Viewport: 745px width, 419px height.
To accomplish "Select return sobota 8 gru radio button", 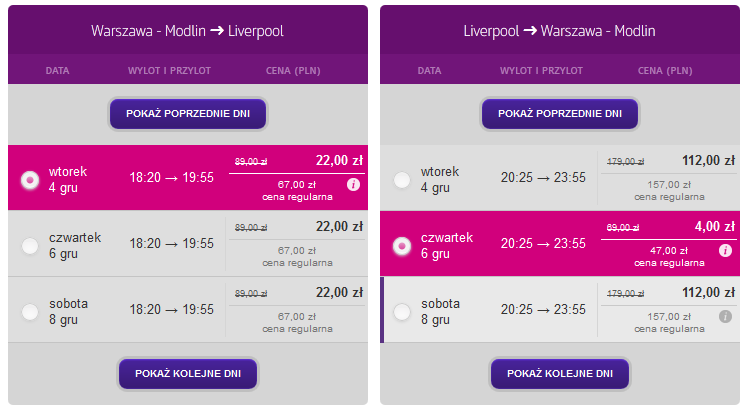I will point(402,312).
